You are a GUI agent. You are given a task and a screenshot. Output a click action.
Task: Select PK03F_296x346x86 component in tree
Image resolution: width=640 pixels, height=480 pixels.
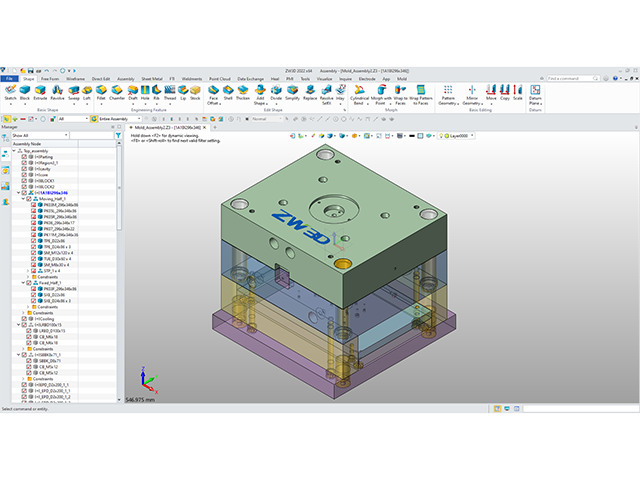tap(60, 289)
